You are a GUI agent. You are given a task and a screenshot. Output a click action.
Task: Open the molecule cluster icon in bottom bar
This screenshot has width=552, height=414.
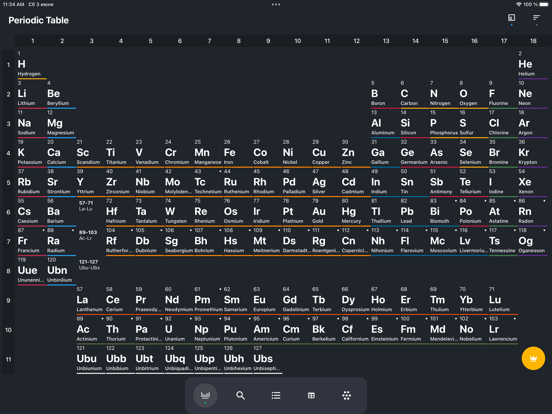coord(346,395)
